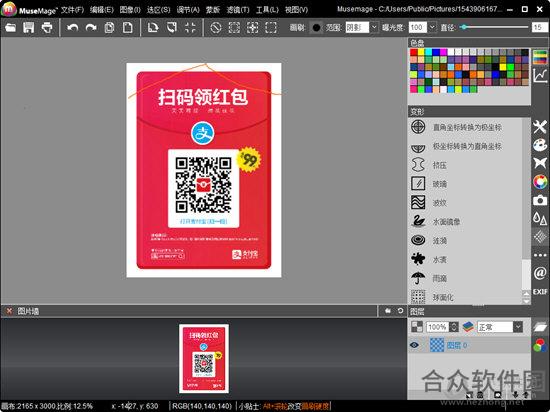Apply the 玻璃 glass effect
Viewport: 550px width, 412px height.
tap(465, 184)
